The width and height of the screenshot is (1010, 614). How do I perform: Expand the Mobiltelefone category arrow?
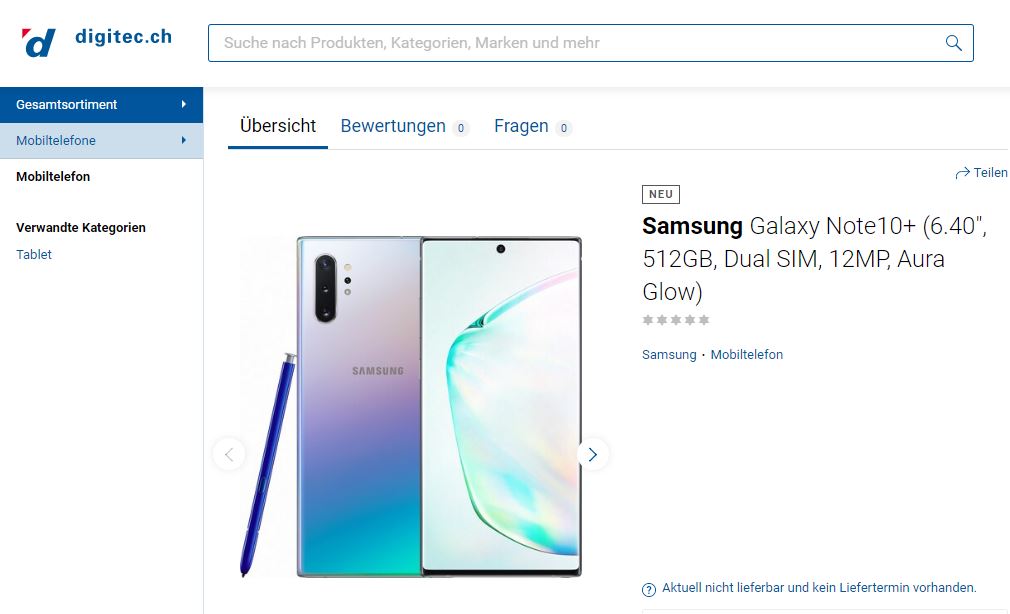pos(184,140)
